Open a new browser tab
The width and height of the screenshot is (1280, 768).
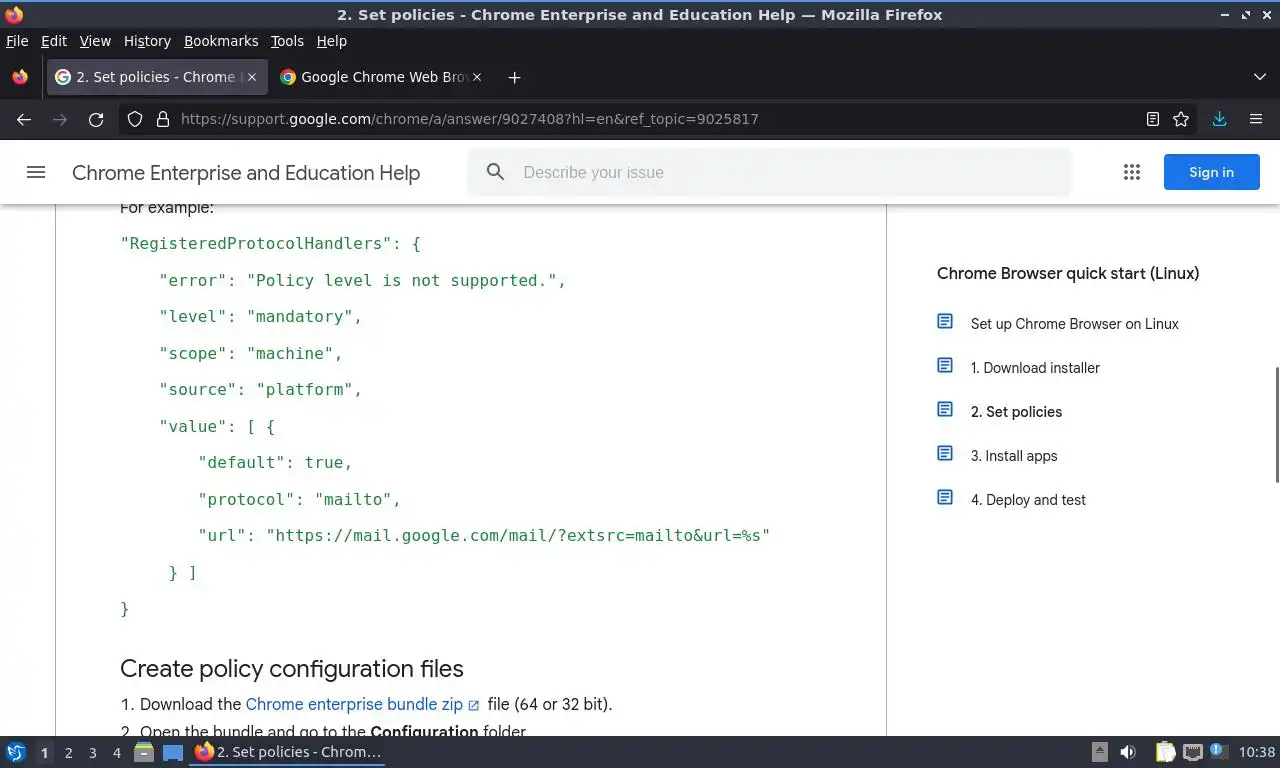pyautogui.click(x=514, y=77)
